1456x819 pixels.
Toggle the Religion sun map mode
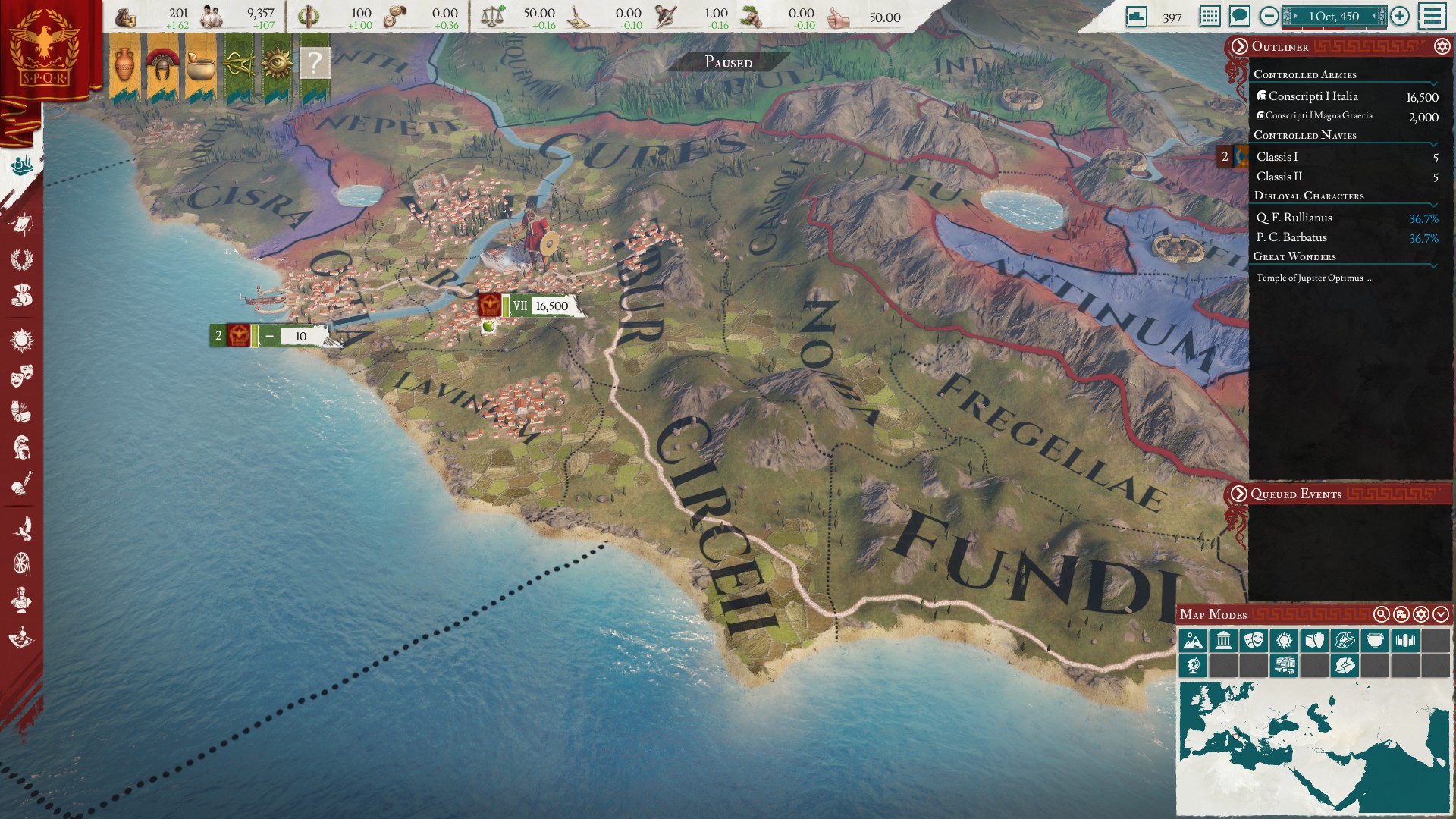[1284, 641]
